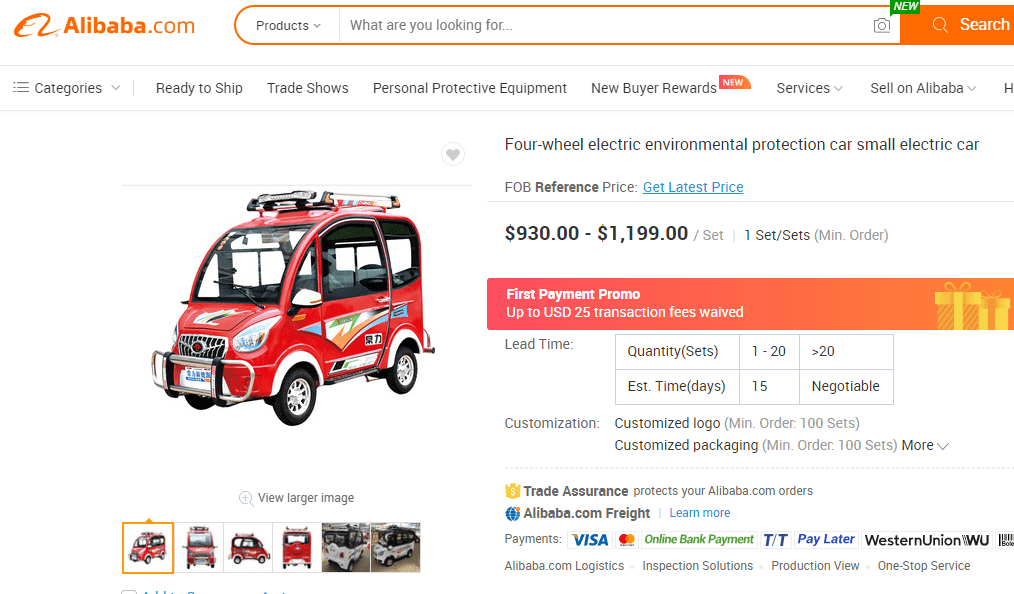
Task: Click the VISA payment icon
Action: pyautogui.click(x=590, y=540)
